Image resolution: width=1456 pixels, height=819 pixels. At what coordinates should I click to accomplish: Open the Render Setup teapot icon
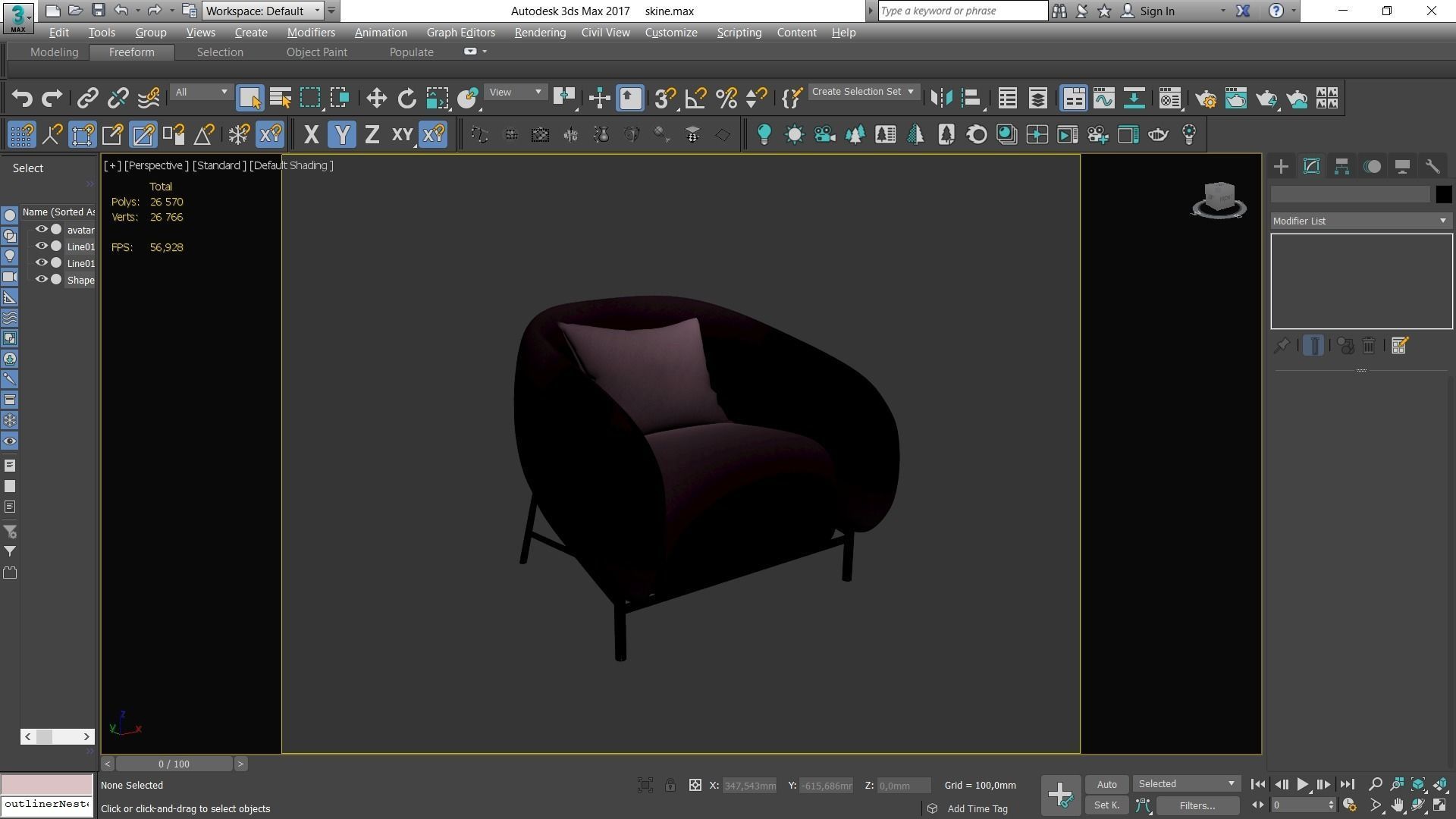coord(1205,99)
